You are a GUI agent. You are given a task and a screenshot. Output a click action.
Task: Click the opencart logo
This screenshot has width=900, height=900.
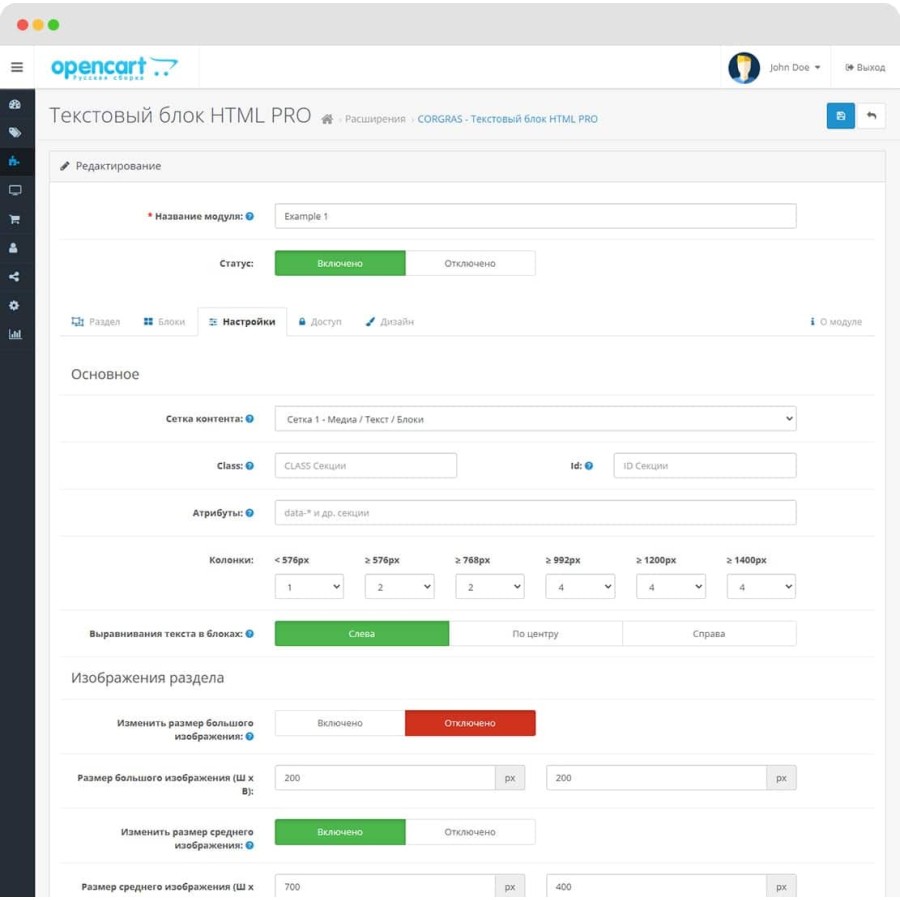click(114, 68)
